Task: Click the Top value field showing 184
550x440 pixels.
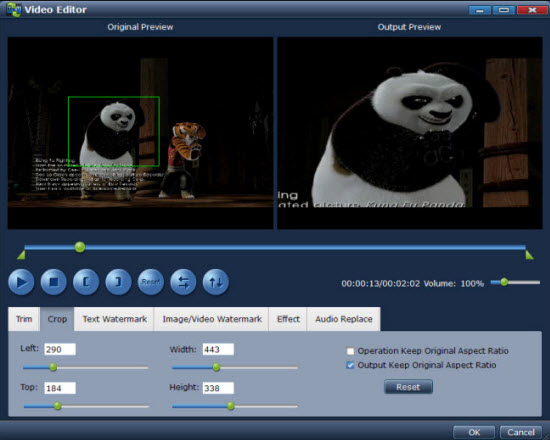Action: [x=60, y=388]
